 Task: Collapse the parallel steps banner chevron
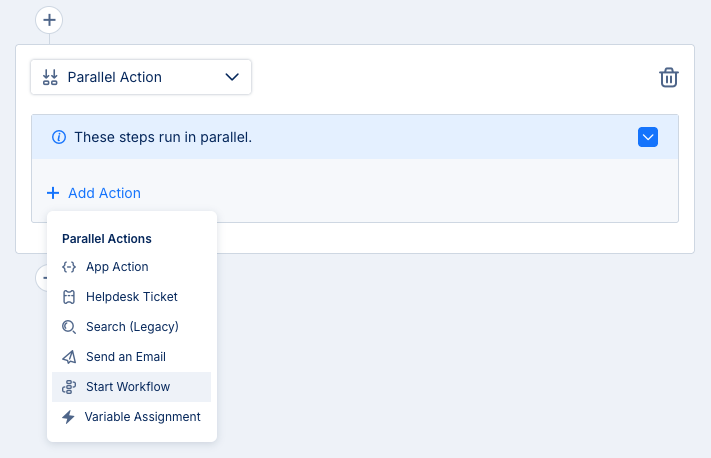[648, 137]
